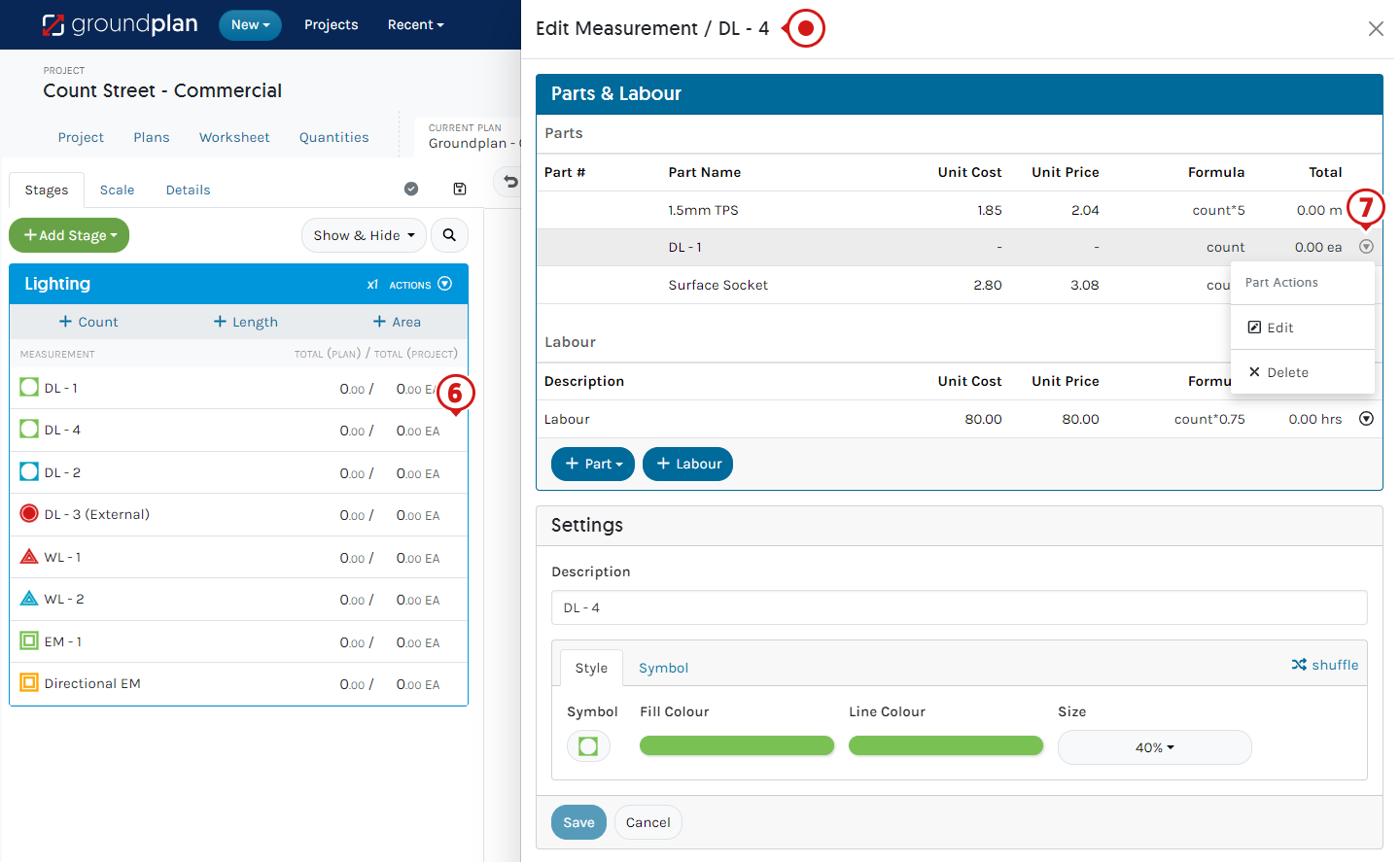Click the blue DL - 2 symbol icon
The height and width of the screenshot is (864, 1400).
(x=29, y=472)
